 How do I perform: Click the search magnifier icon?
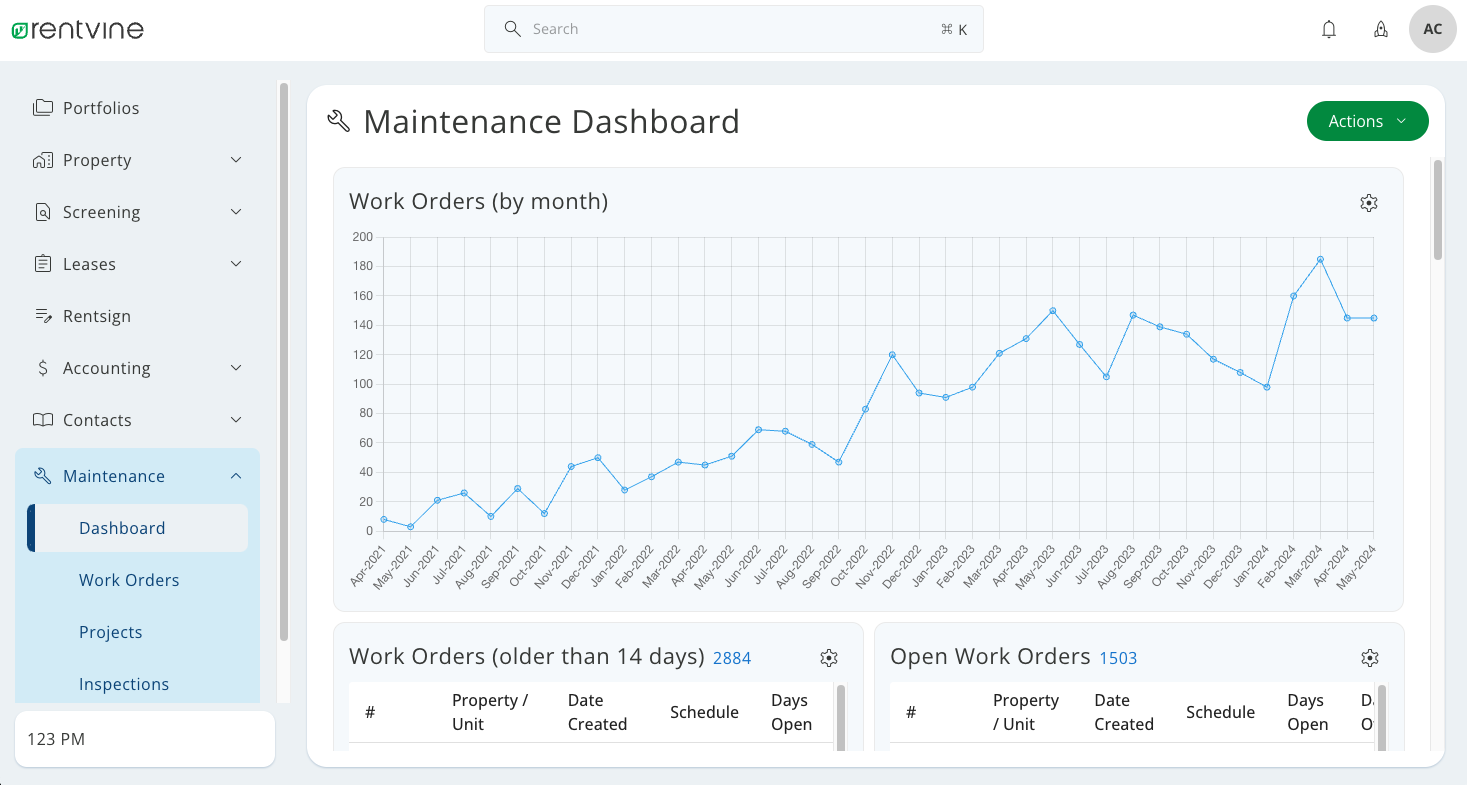(x=513, y=29)
